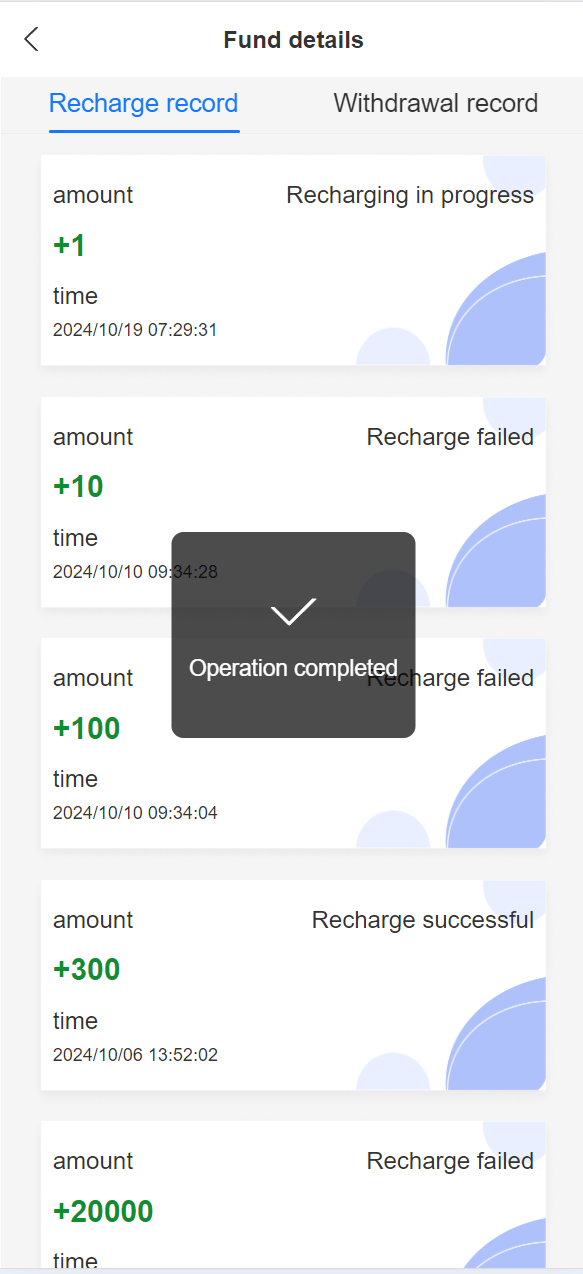
Task: Select the Recharge record tab
Action: click(x=143, y=103)
